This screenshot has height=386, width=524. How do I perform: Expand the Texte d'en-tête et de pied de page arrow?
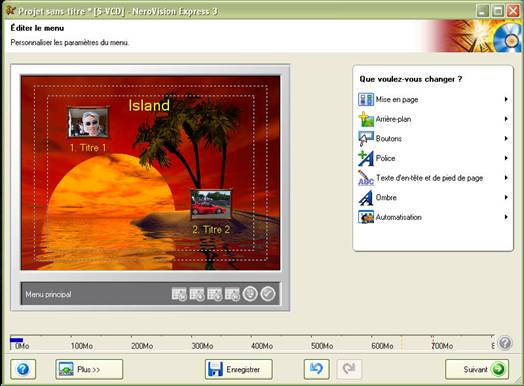point(506,178)
